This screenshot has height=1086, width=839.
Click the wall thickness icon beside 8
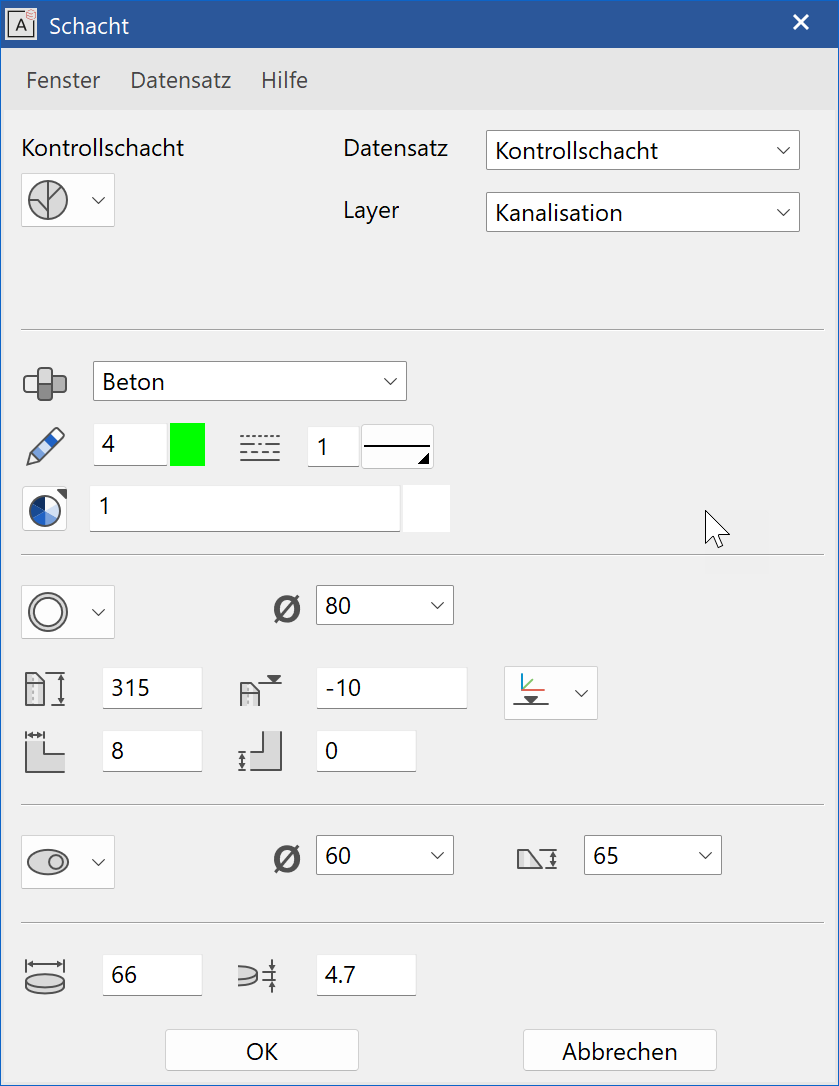(45, 751)
